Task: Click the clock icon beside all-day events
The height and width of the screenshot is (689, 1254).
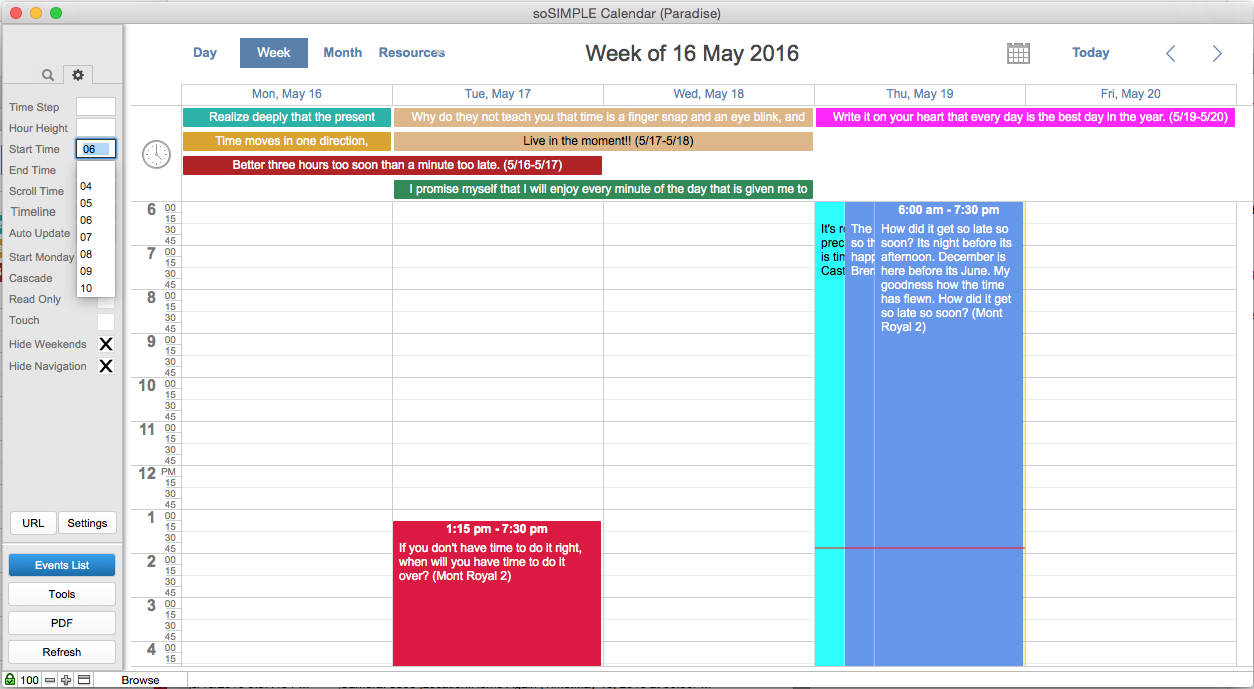Action: coord(156,154)
